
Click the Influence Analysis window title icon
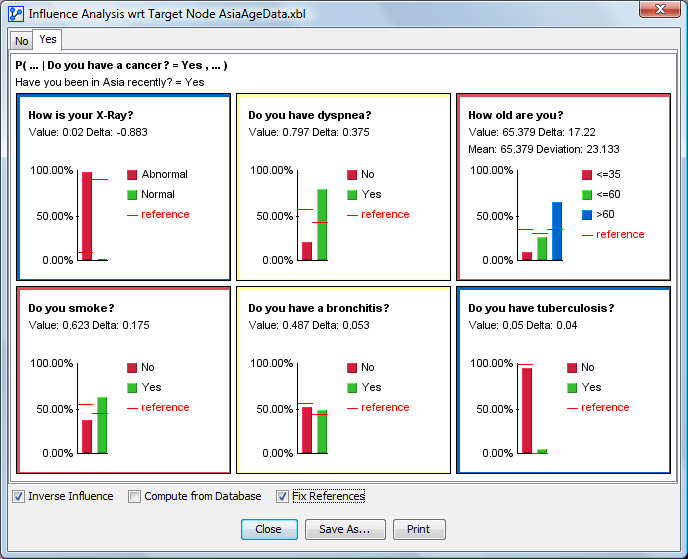[x=15, y=13]
